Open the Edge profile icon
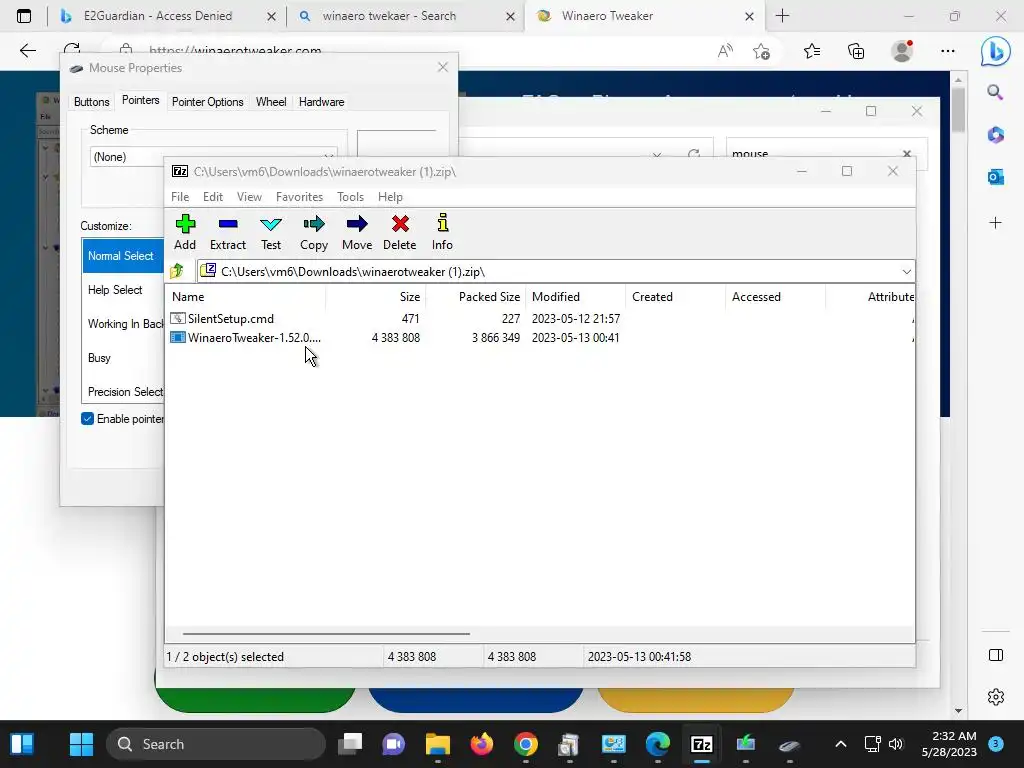The image size is (1024, 768). click(902, 51)
